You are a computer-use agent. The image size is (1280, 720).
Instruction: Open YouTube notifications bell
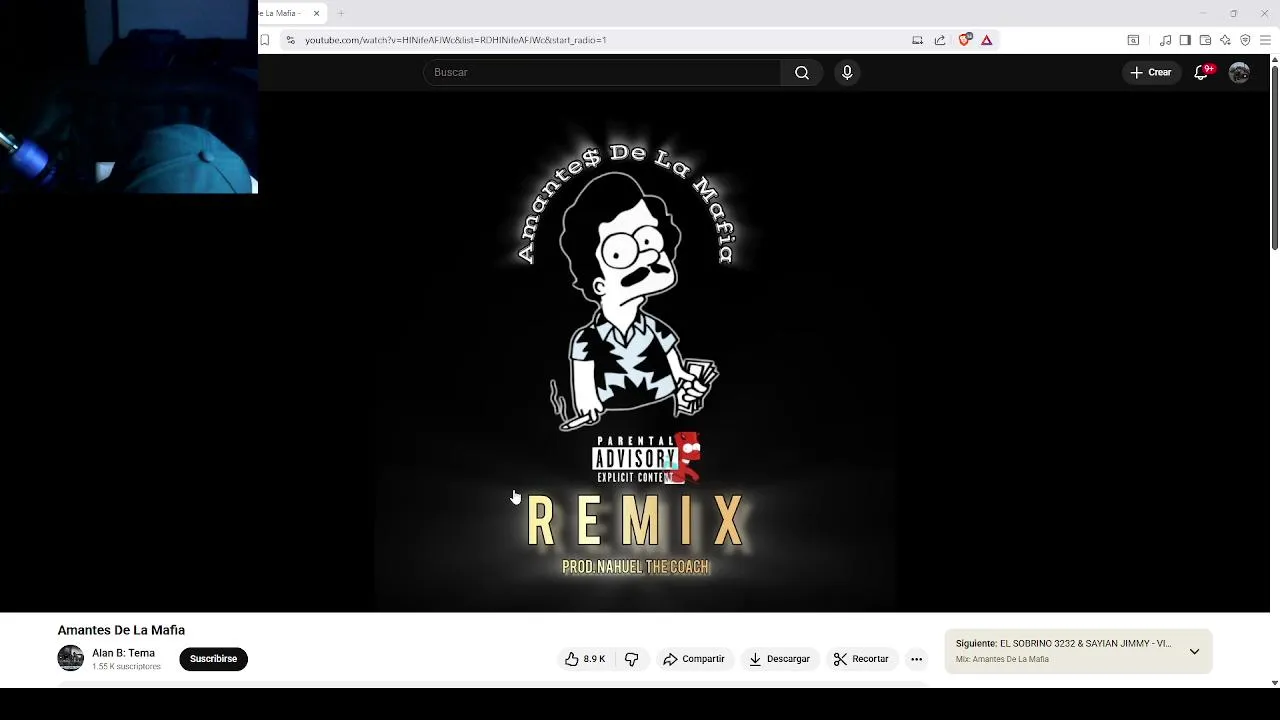coord(1202,72)
